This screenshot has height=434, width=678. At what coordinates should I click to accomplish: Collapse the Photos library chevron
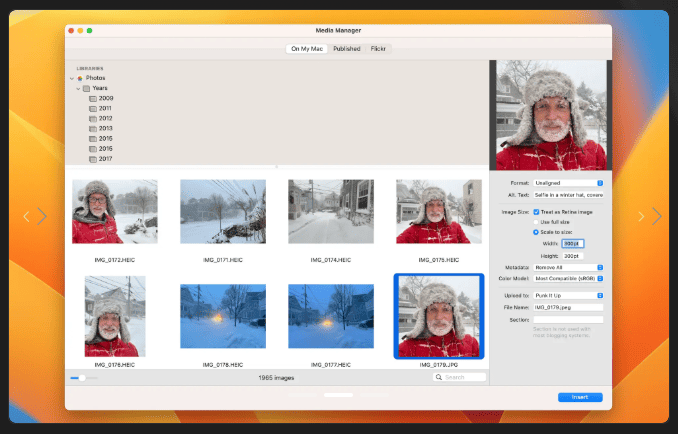(72, 78)
